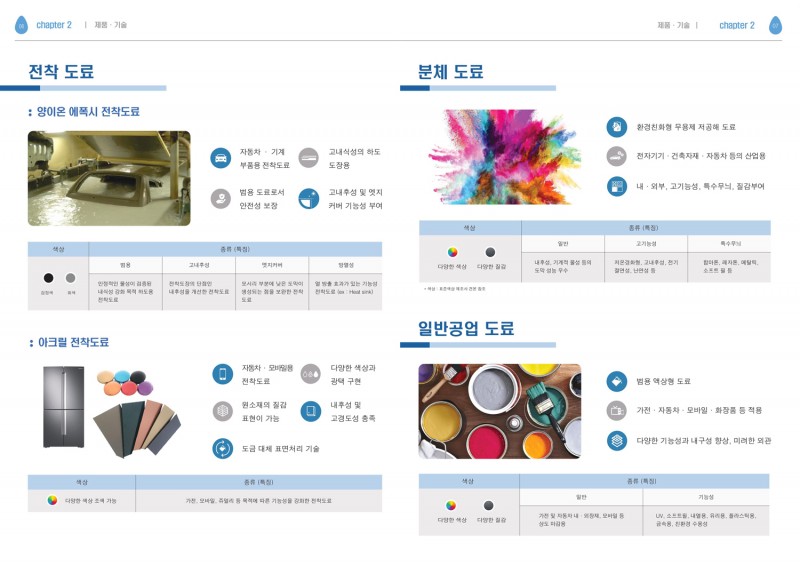Open the paint cans and brushes photo
This screenshot has width=800, height=566.
499,411
